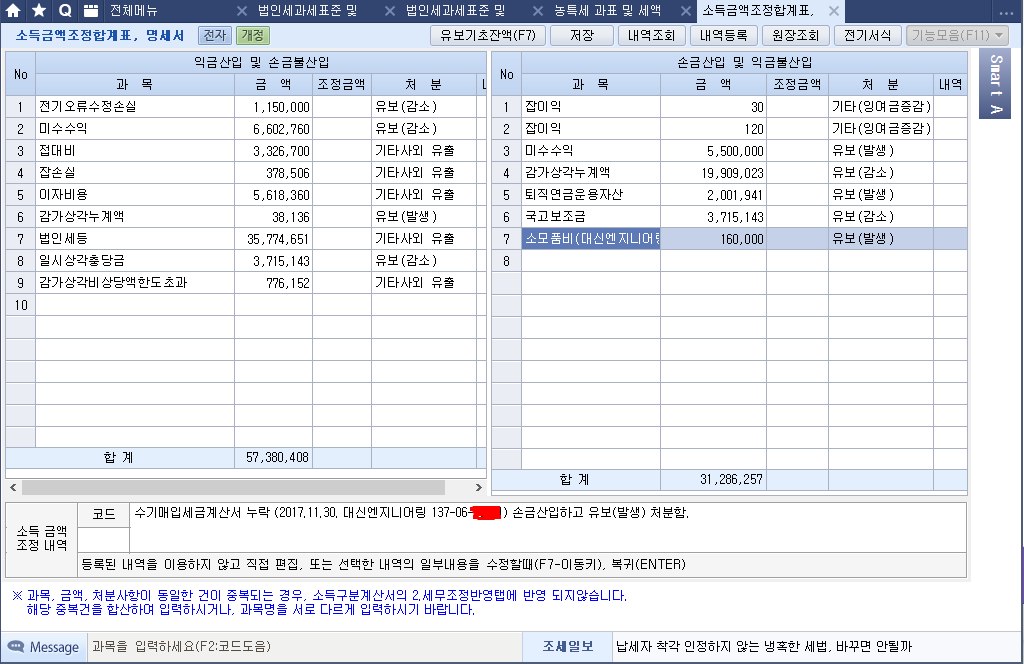Viewport: 1024px width, 664px height.
Task: Open the 전체메뉴 grid icon
Action: pyautogui.click(x=91, y=11)
